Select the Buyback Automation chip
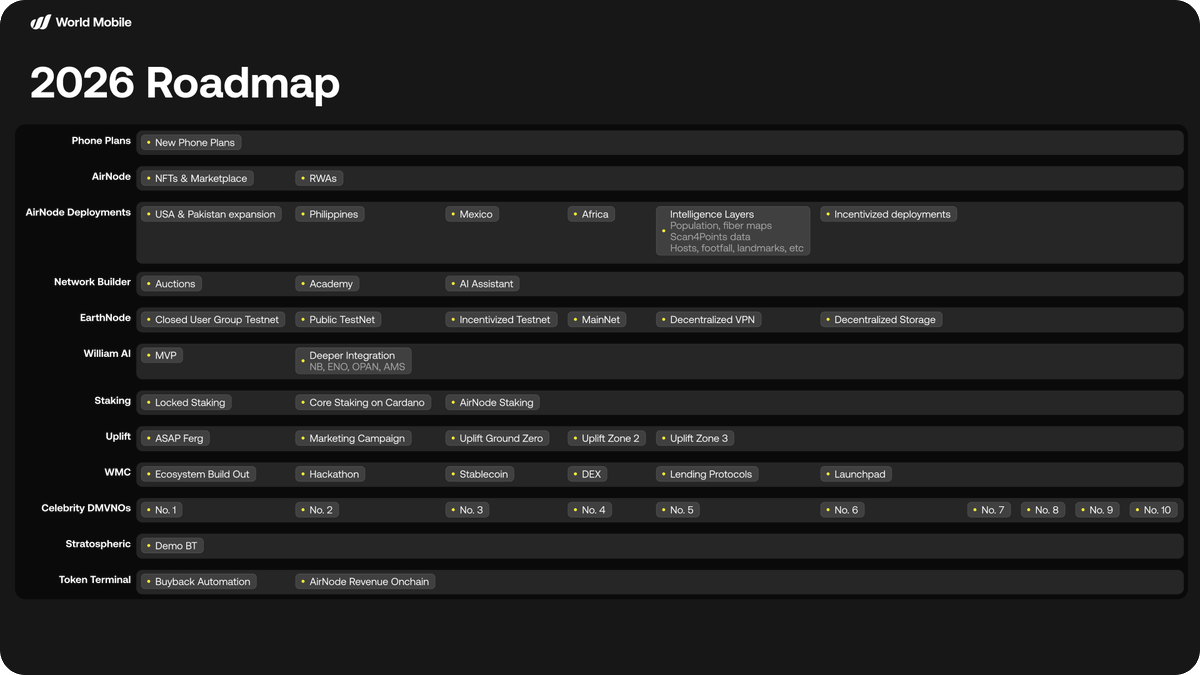Viewport: 1200px width, 675px height. coord(198,582)
